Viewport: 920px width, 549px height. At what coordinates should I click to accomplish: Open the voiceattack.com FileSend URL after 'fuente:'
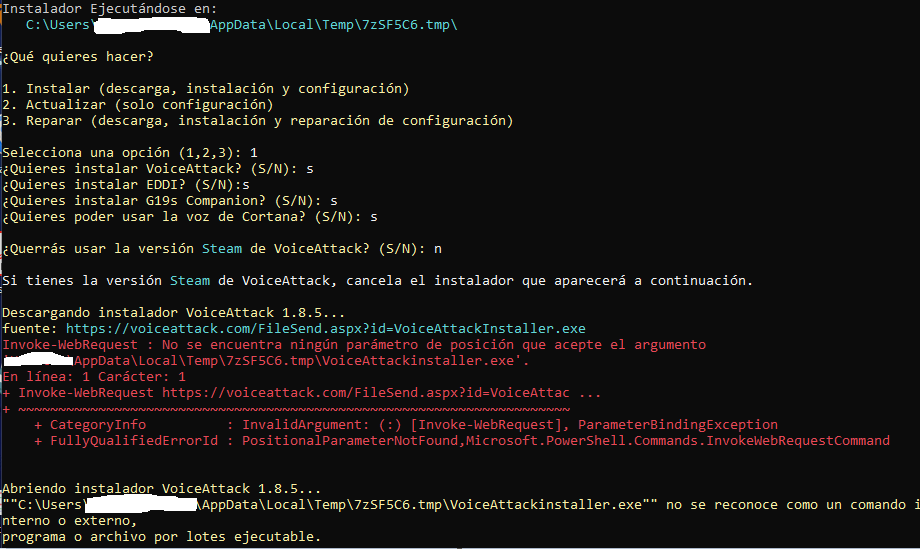(326, 328)
